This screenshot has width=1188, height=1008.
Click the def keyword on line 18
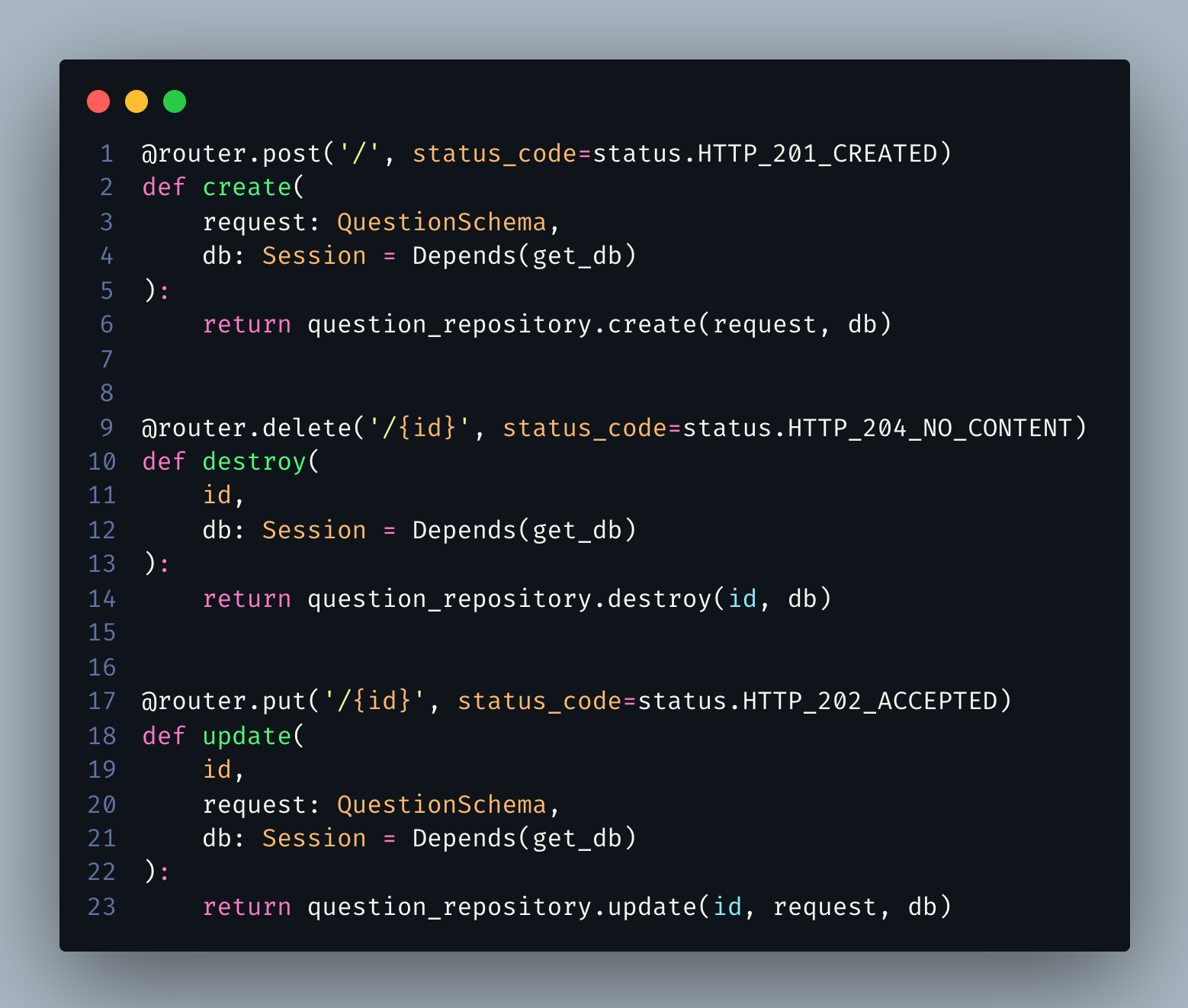(x=164, y=737)
